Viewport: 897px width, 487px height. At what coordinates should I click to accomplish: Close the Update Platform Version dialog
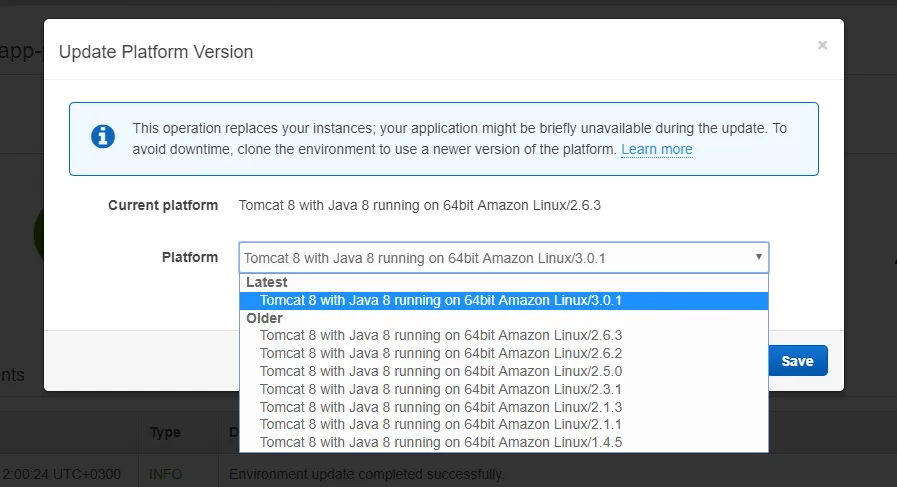click(822, 45)
